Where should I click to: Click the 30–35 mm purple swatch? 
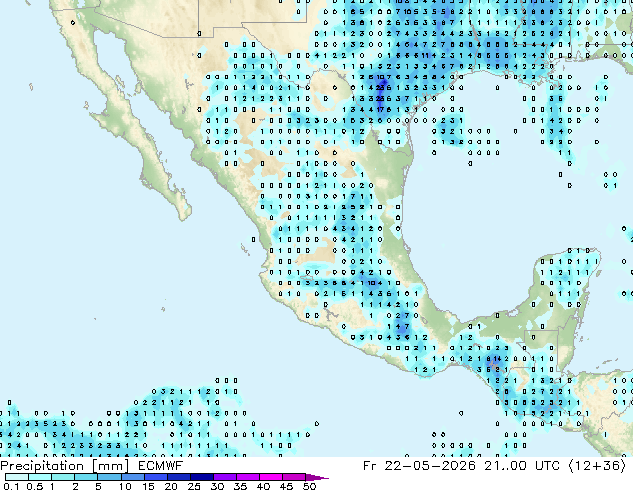tap(224, 477)
